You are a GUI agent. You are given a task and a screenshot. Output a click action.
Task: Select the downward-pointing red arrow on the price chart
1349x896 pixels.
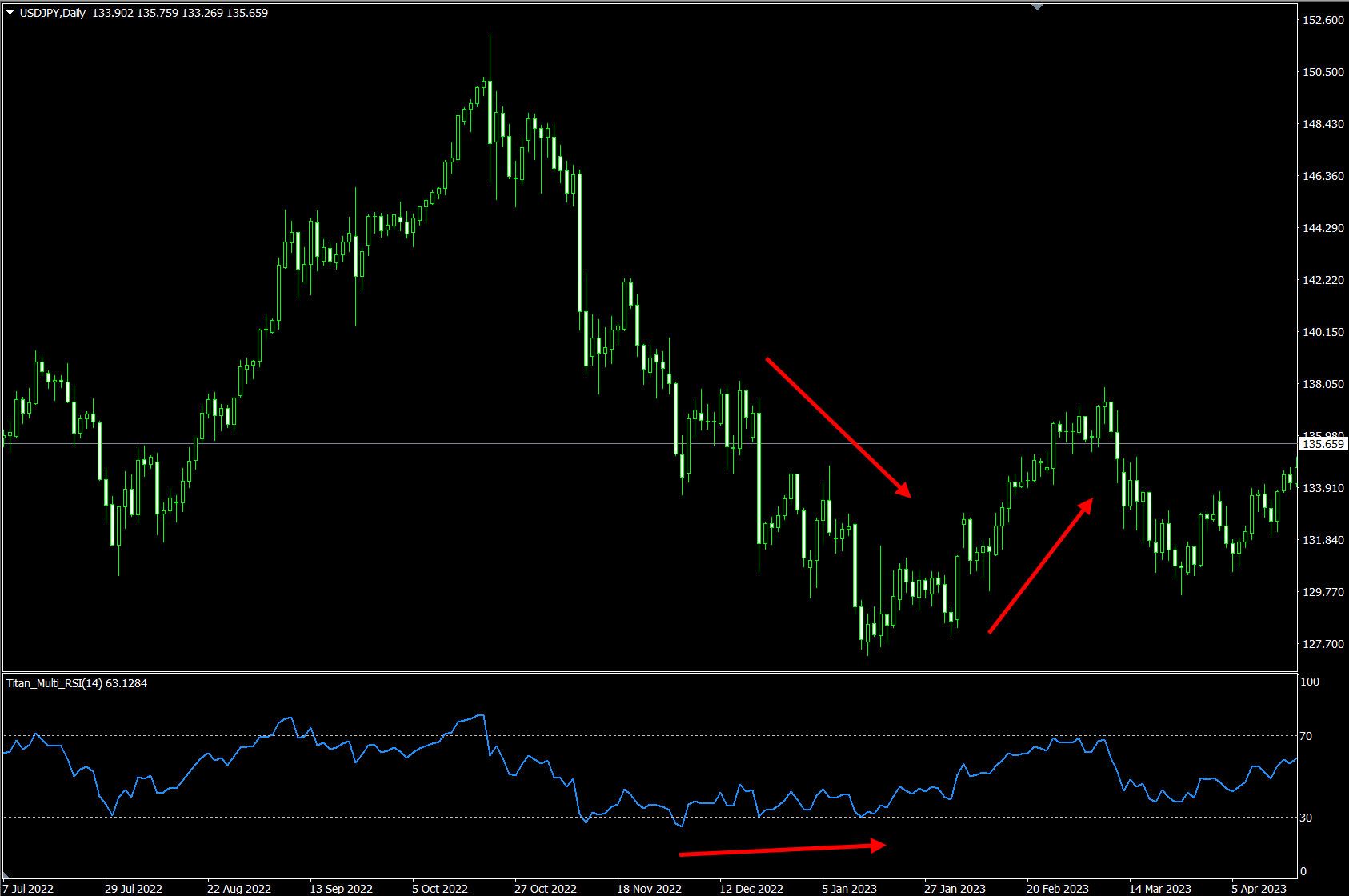tap(837, 427)
